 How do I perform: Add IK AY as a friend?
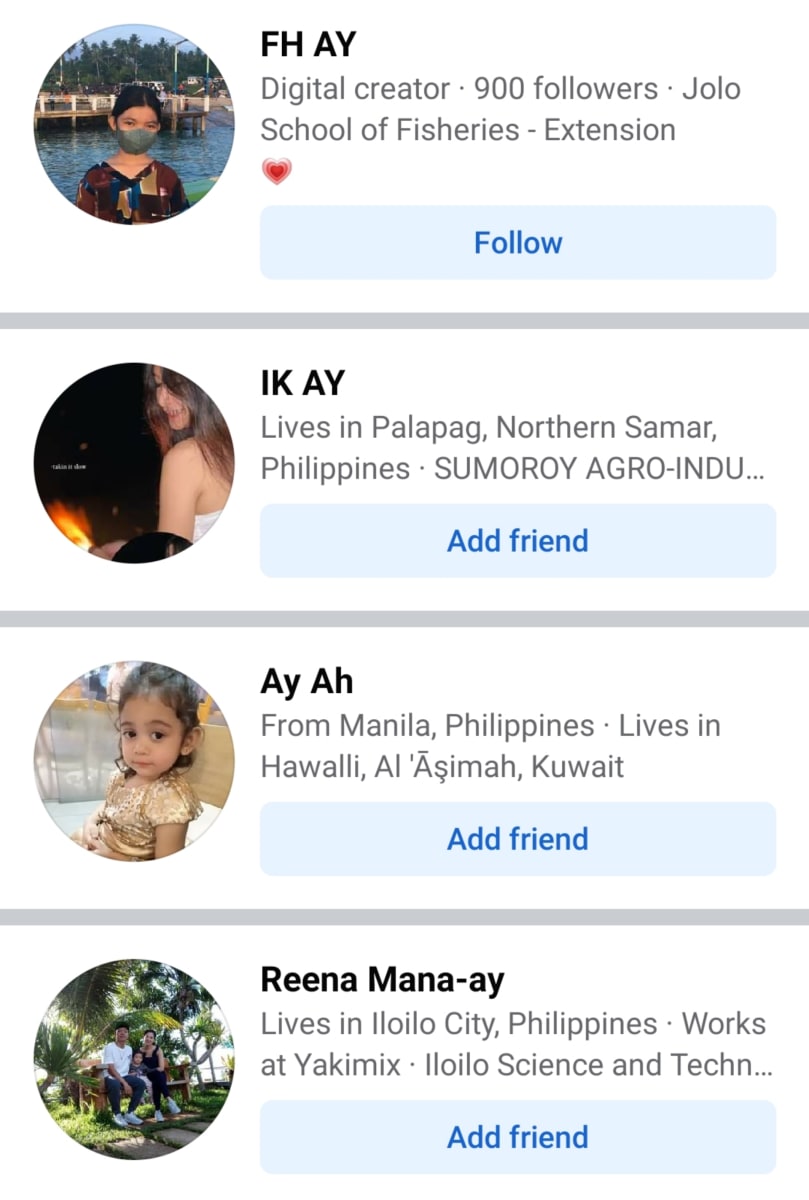(518, 541)
